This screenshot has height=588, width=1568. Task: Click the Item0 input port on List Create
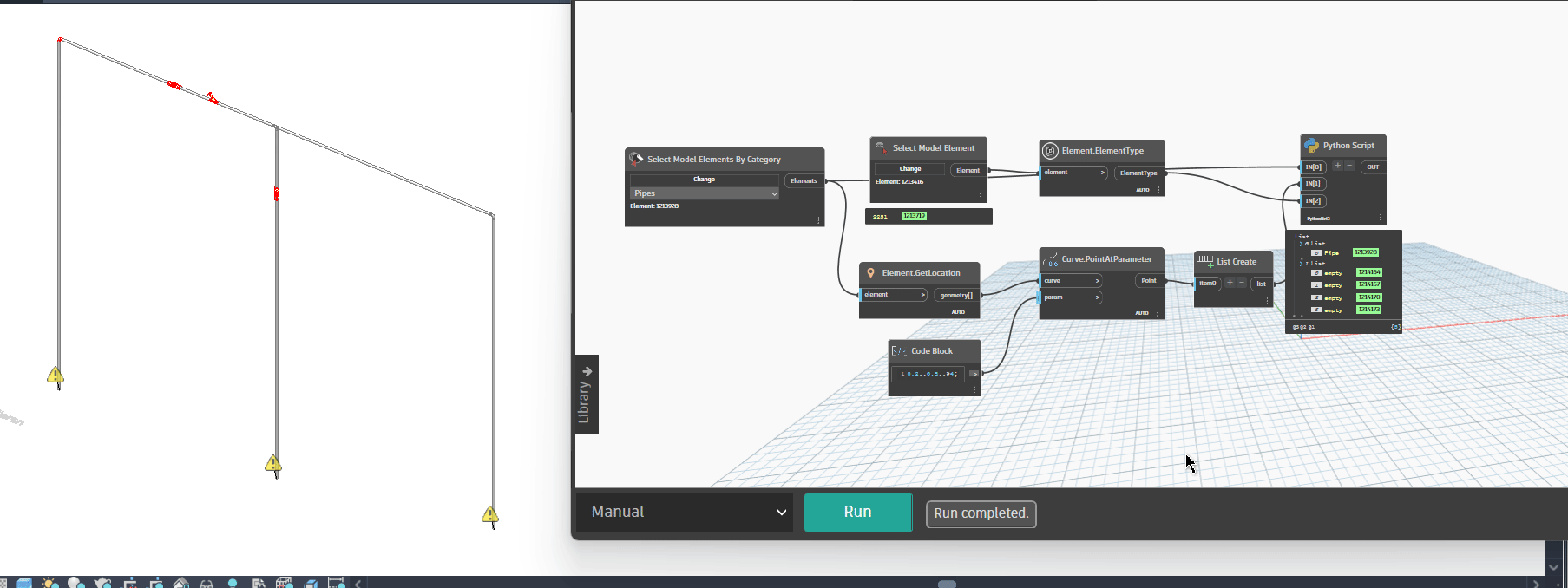coord(1208,284)
